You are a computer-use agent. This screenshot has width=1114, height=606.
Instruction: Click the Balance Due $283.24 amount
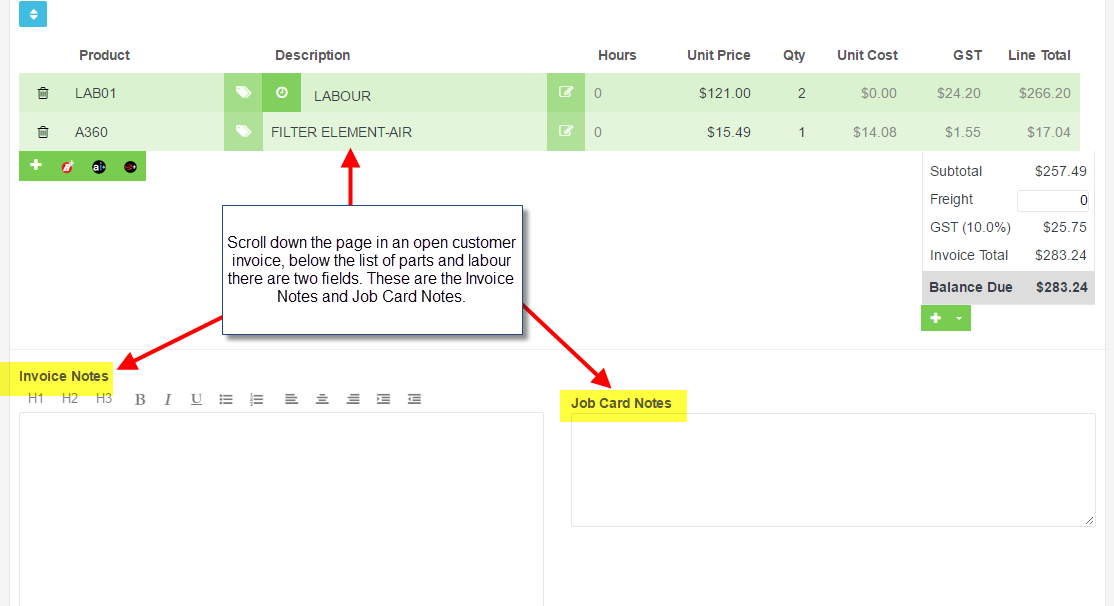[1061, 287]
